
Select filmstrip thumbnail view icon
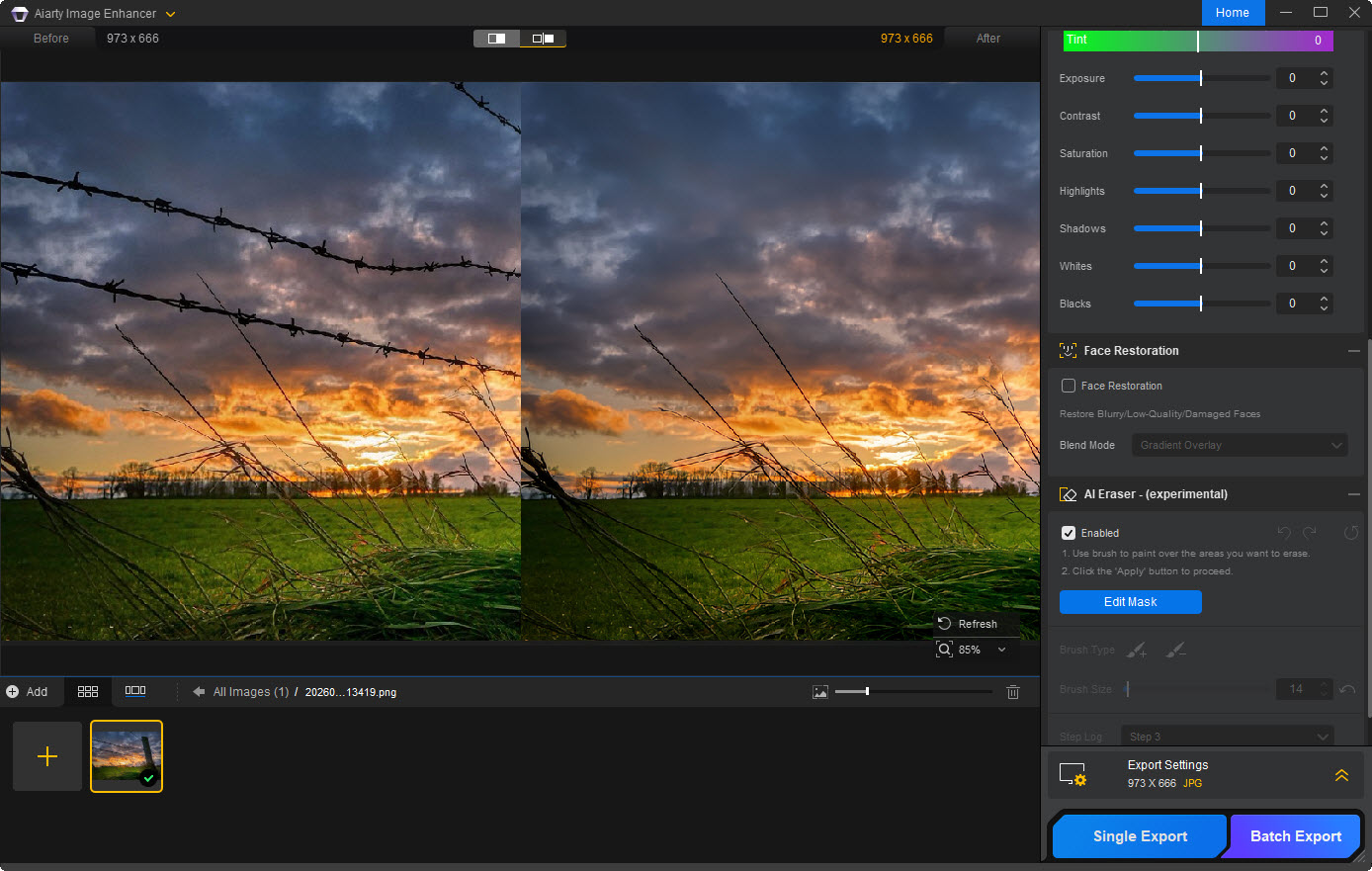(x=135, y=692)
